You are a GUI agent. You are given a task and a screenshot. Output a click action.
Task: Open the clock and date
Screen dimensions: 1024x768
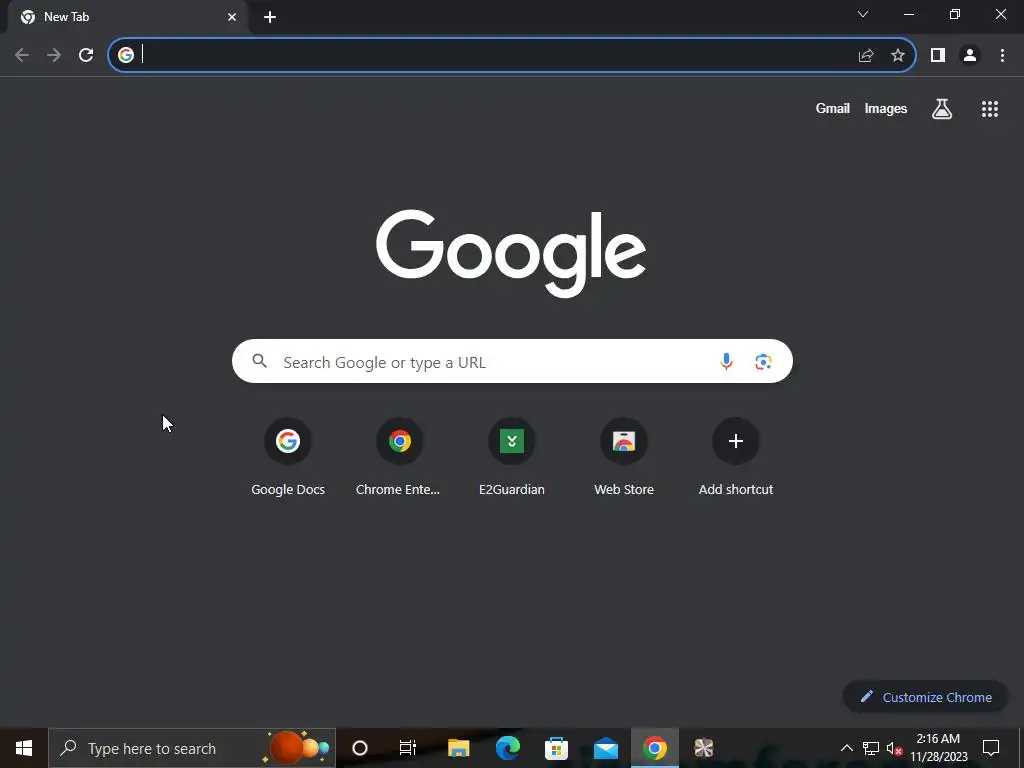click(938, 748)
